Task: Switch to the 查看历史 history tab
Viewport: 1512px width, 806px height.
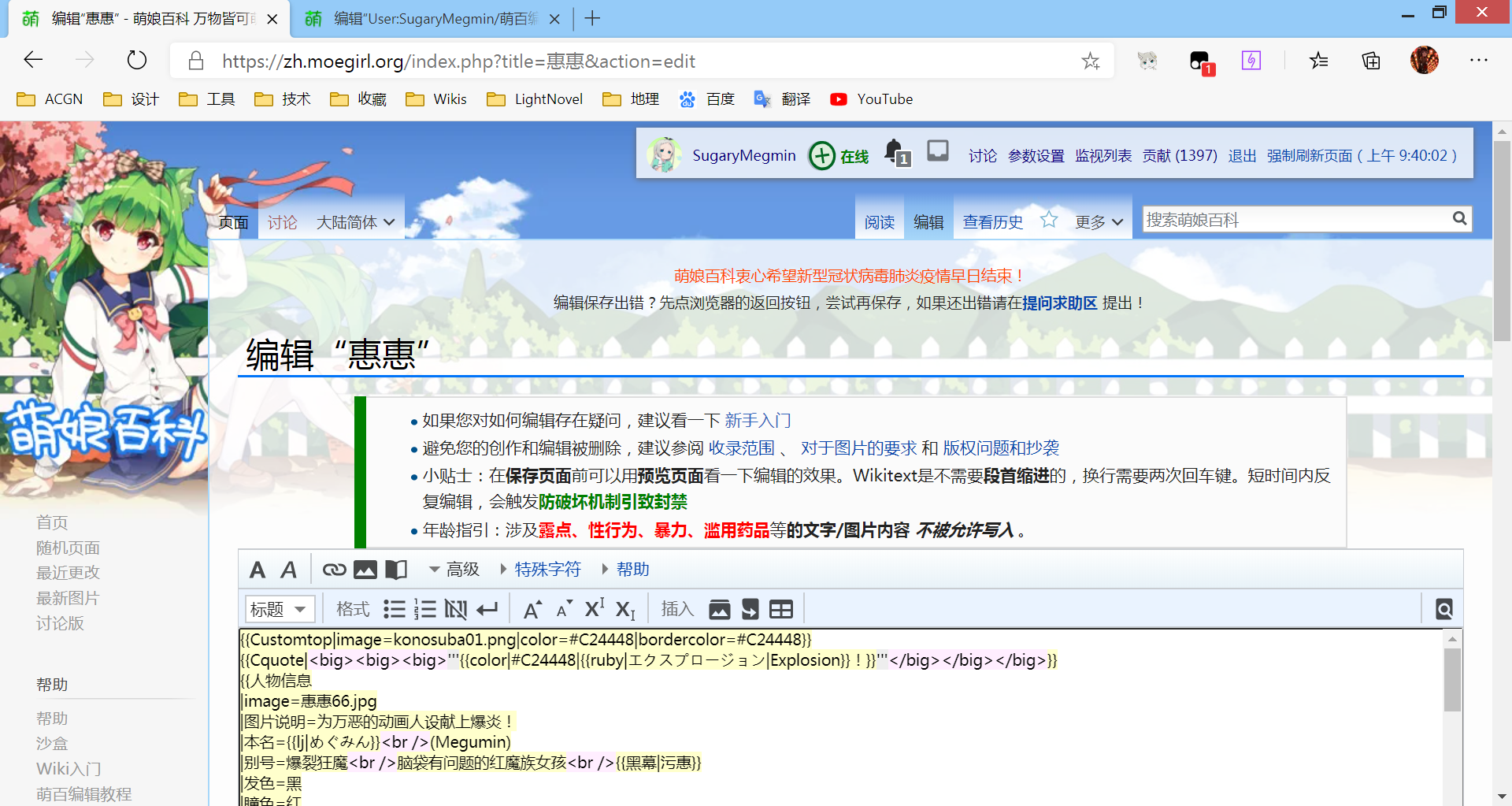Action: 992,222
